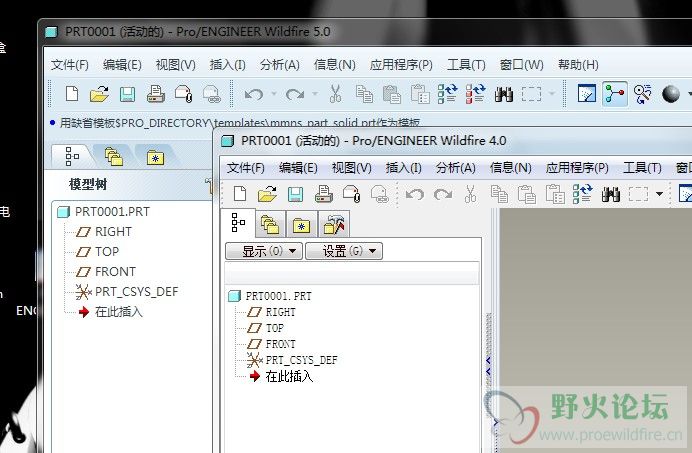Screen dimensions: 692x453
Task: Cut scissors icon in Wildfire 4.0 toolbar
Action: click(470, 194)
